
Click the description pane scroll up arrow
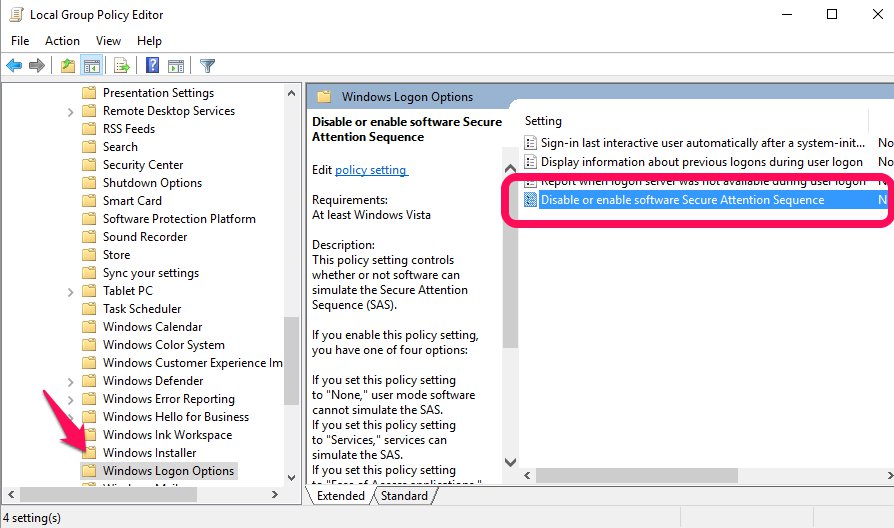tap(510, 169)
